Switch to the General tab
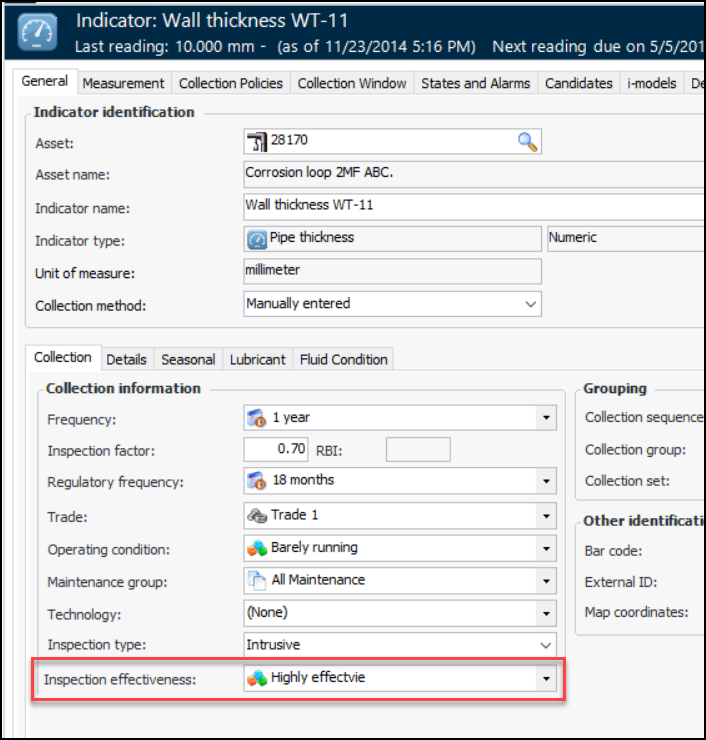Viewport: 706px width, 740px height. [45, 81]
